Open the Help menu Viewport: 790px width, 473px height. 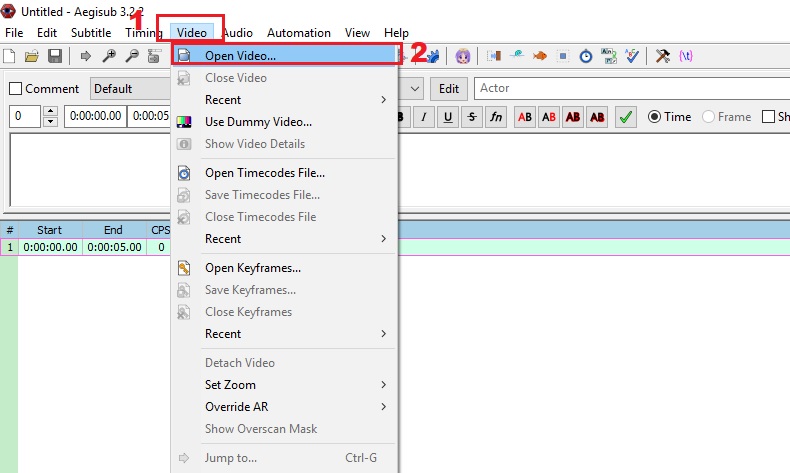click(396, 33)
